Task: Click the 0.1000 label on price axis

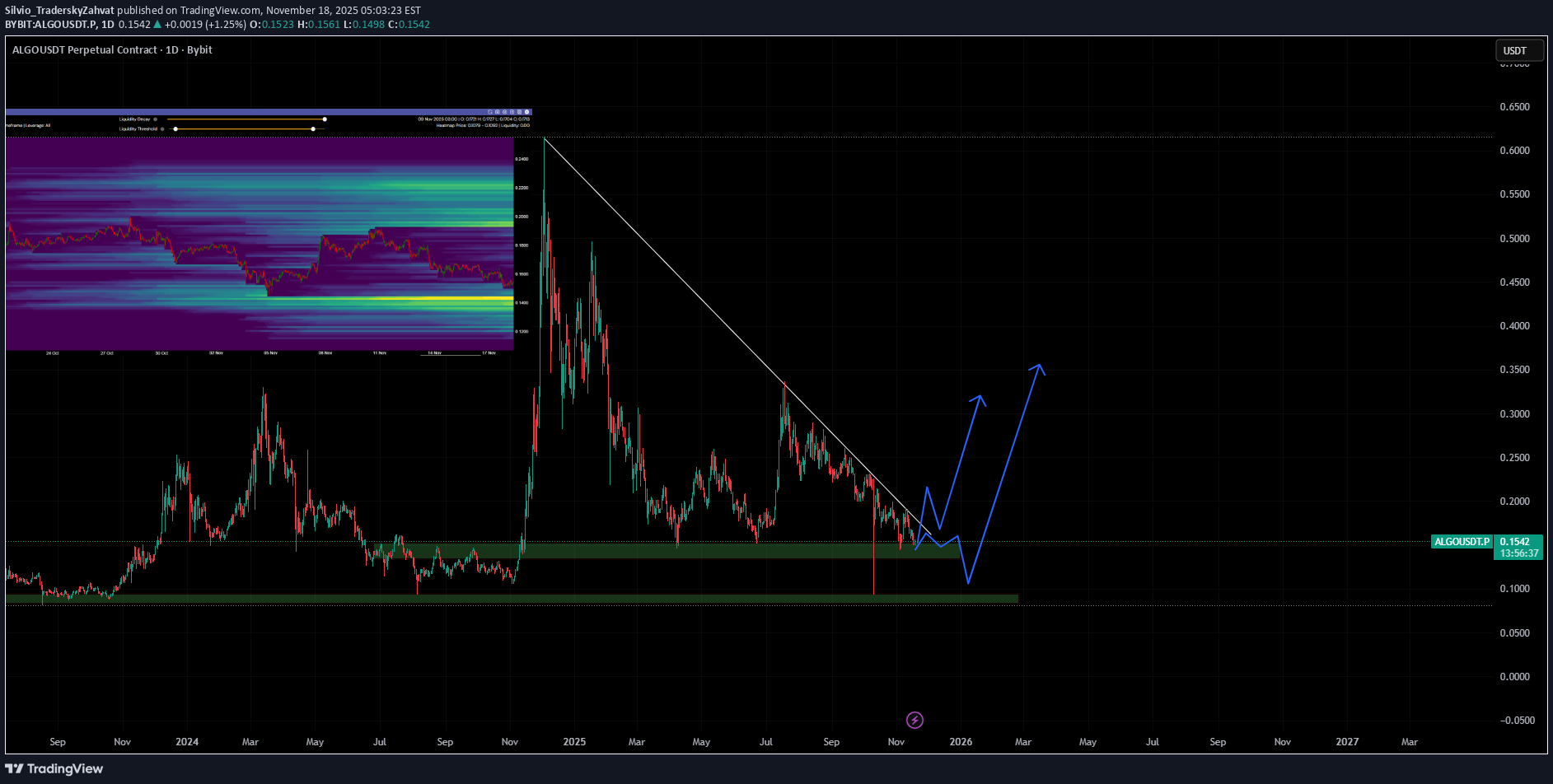Action: point(1514,589)
